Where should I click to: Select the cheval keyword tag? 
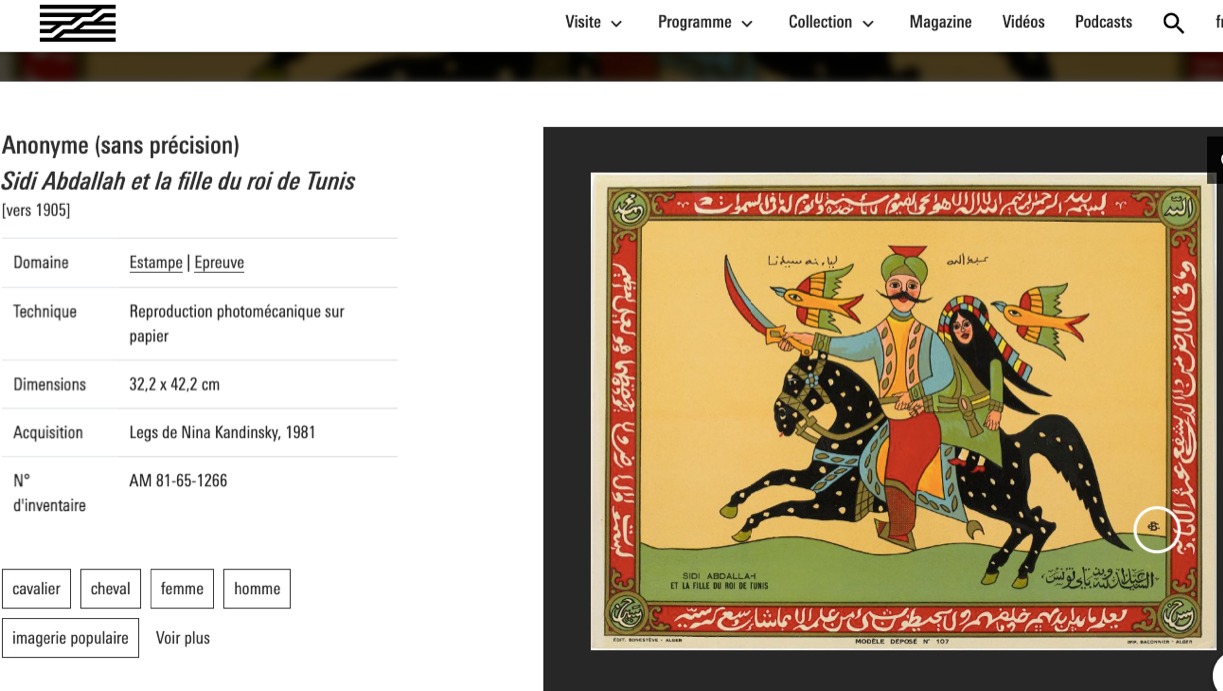point(110,589)
